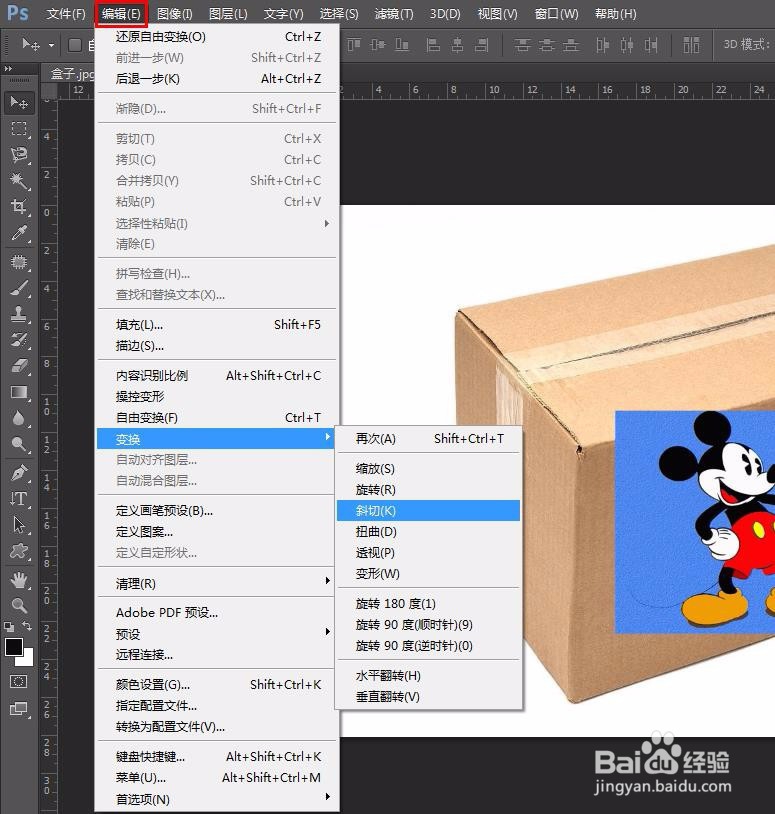
Task: Reset default foreground and background colors
Action: point(9,626)
